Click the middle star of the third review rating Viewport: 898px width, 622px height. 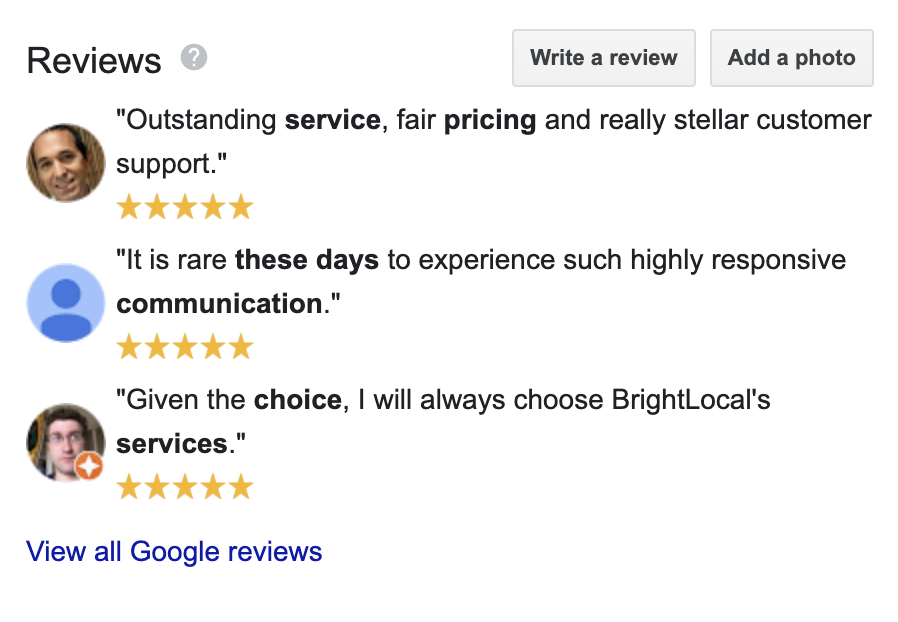pos(185,486)
